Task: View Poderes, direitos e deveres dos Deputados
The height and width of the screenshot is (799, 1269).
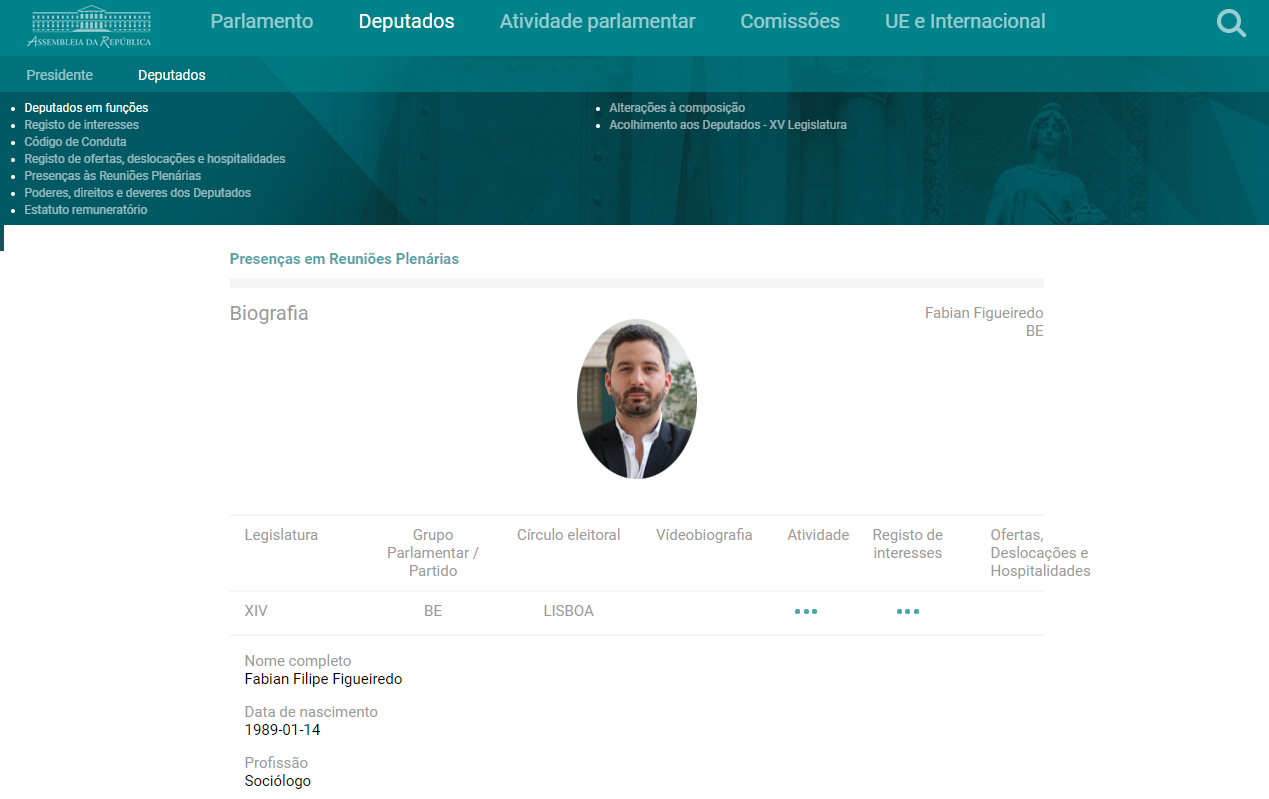Action: click(137, 193)
